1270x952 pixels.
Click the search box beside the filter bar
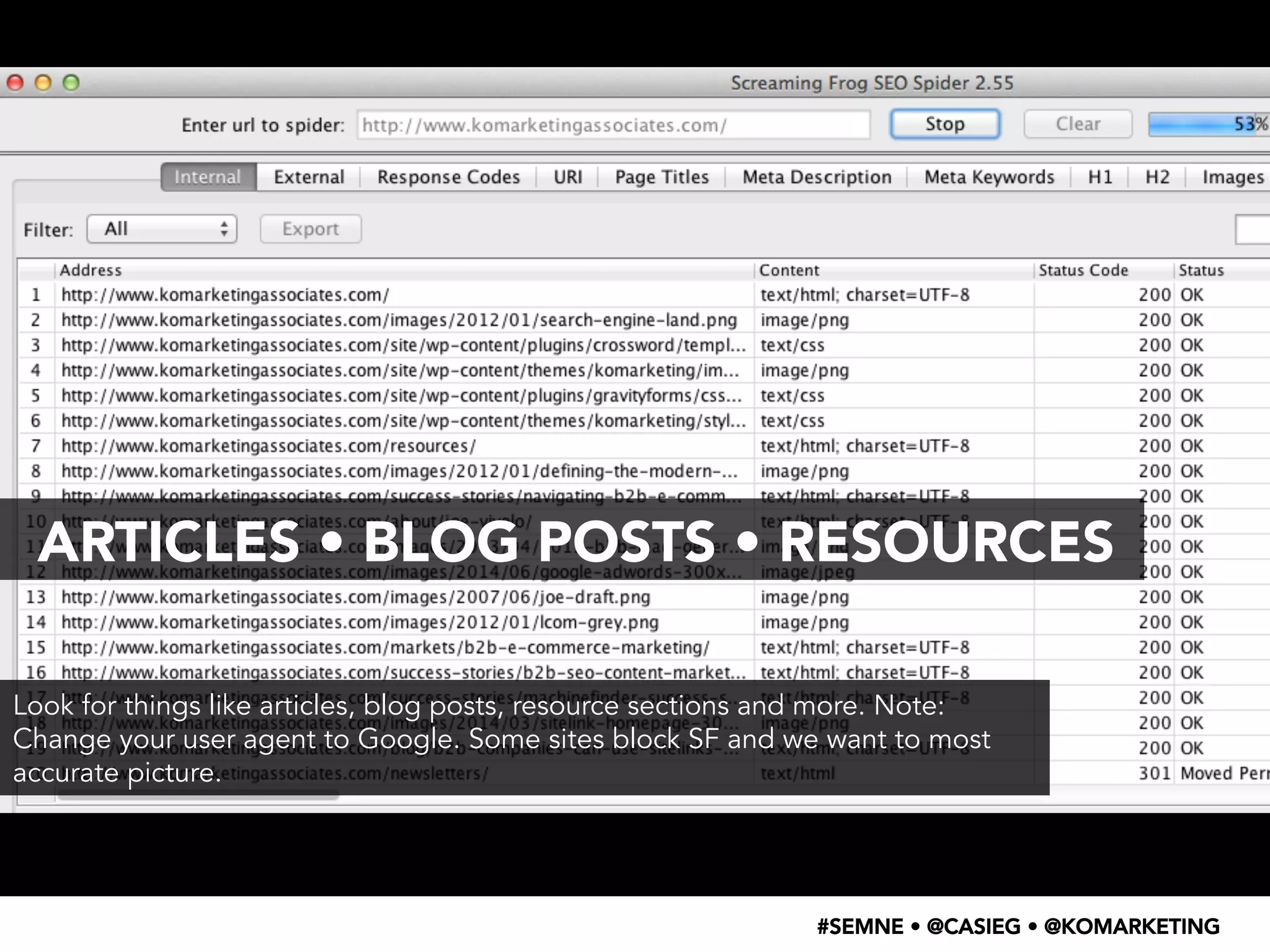[x=1253, y=229]
